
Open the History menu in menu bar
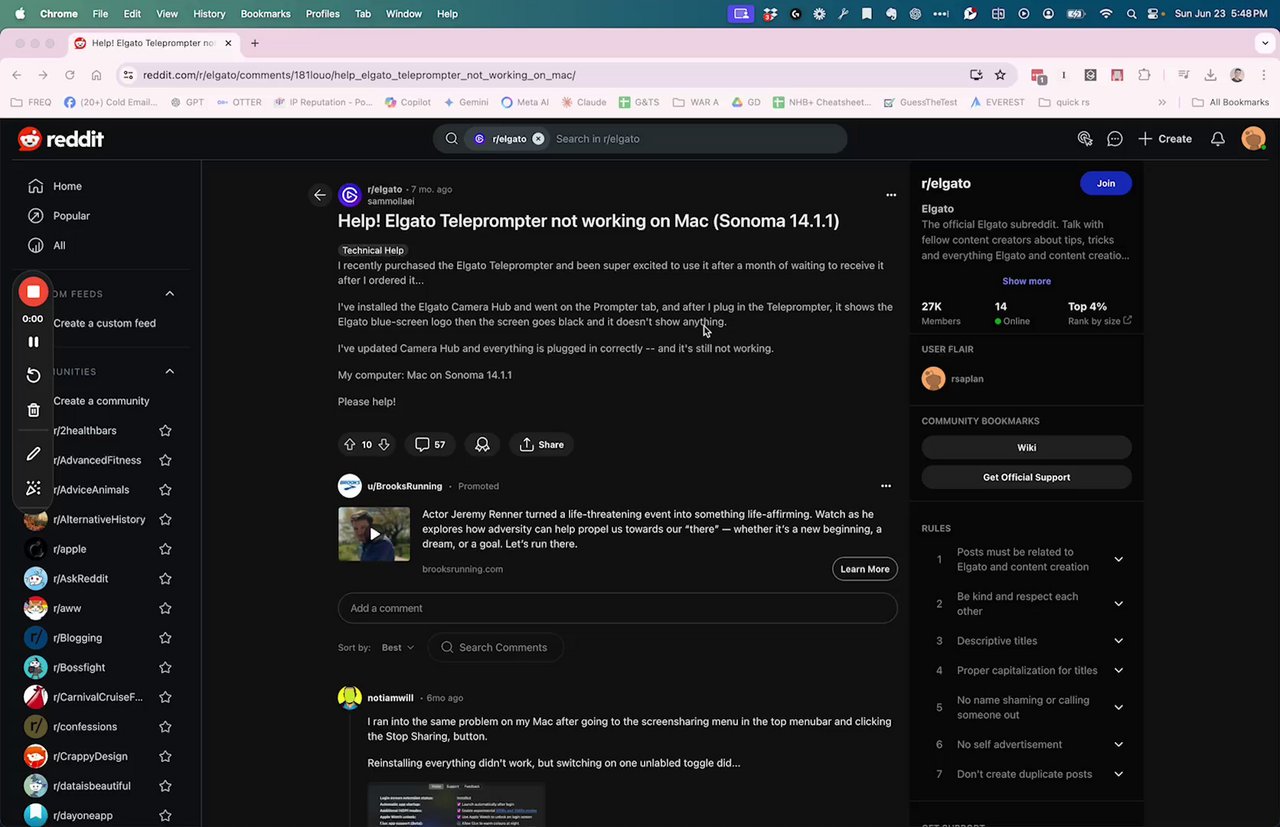tap(209, 14)
